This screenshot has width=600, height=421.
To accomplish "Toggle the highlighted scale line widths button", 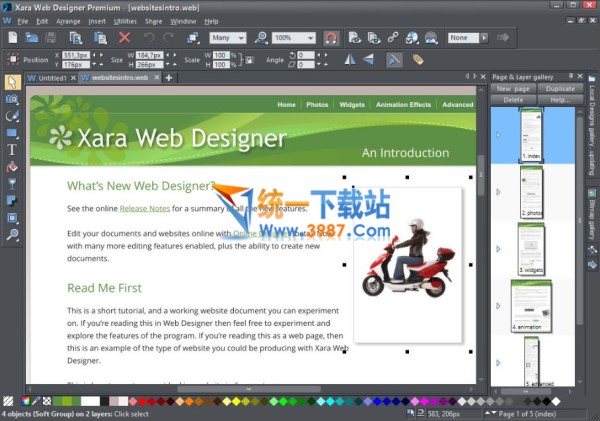I will 394,60.
